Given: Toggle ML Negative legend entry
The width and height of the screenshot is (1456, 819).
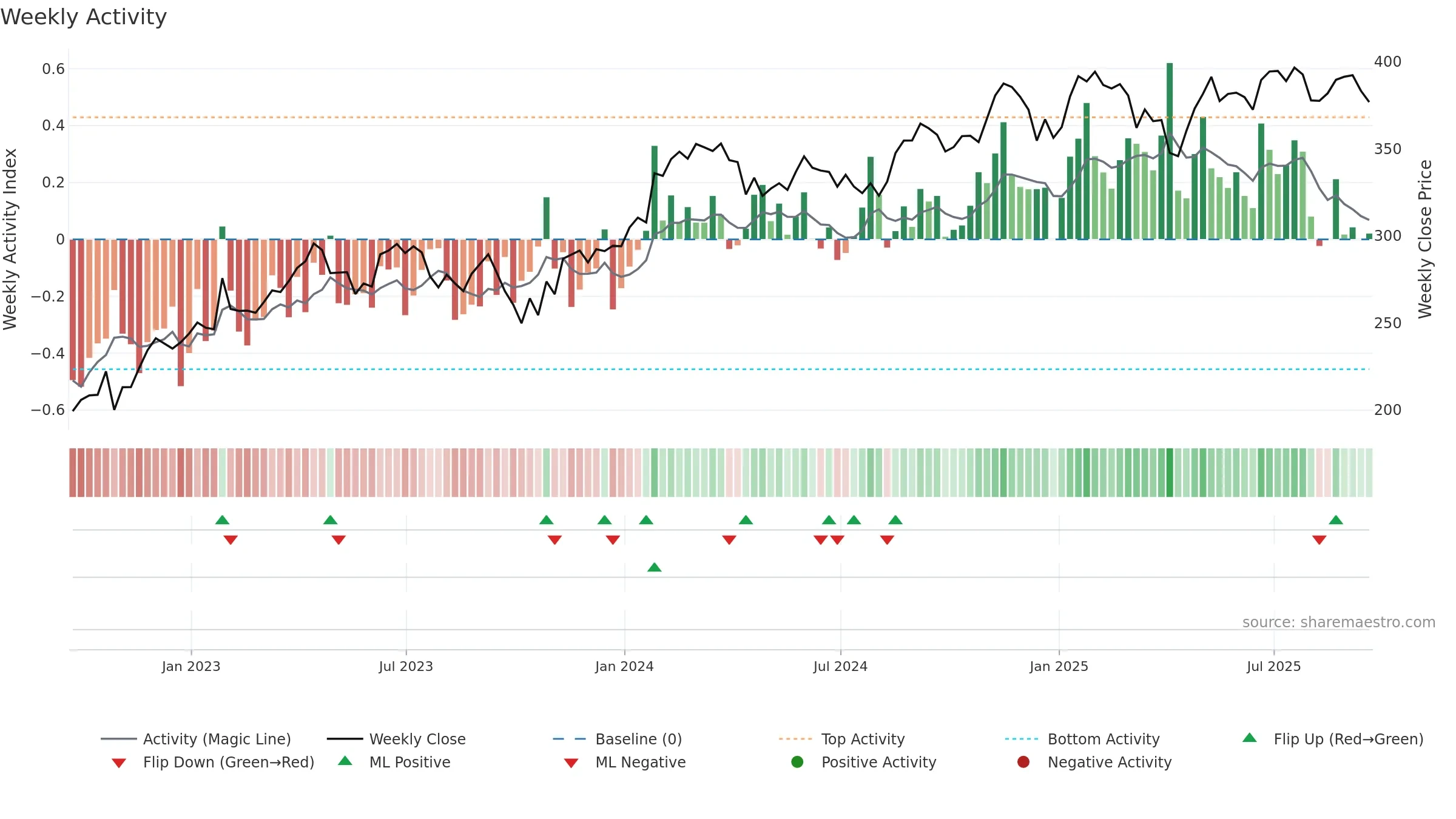Looking at the screenshot, I should point(625,762).
